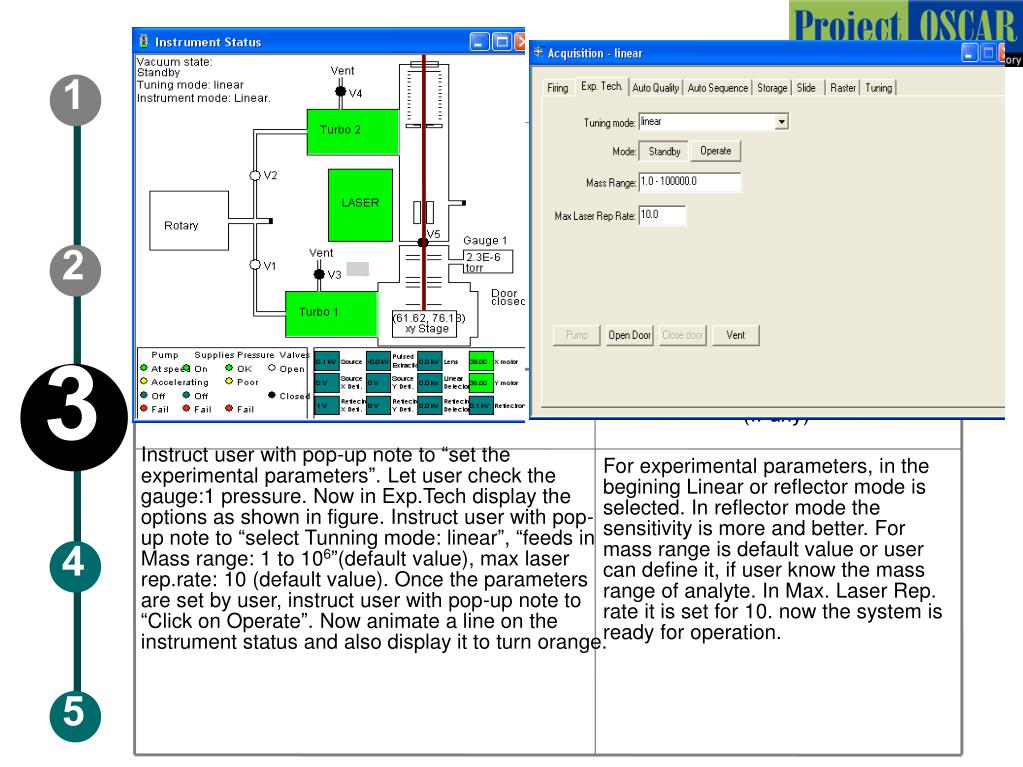Click the Reflector 0.1 kV indicator
The height and width of the screenshot is (767, 1023).
click(481, 406)
